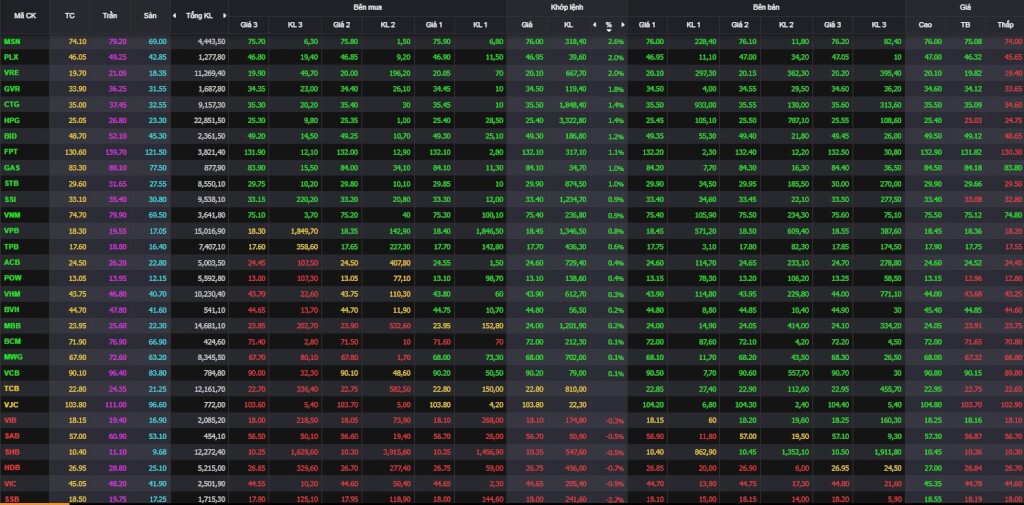Select the HDB ticker symbol

point(11,467)
